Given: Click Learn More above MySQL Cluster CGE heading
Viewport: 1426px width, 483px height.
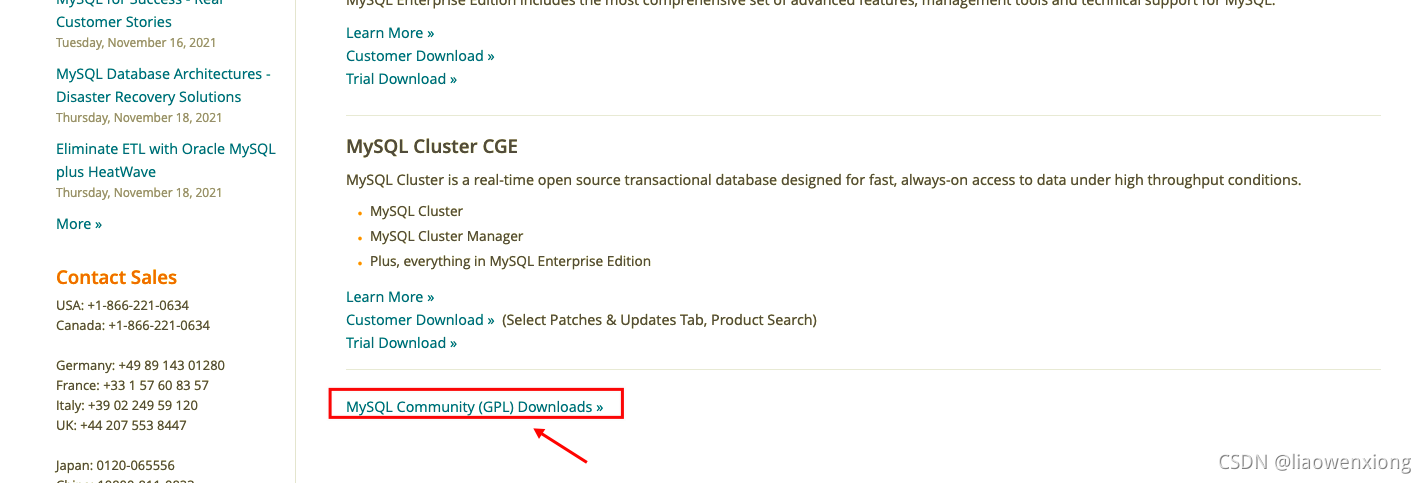Looking at the screenshot, I should [390, 33].
